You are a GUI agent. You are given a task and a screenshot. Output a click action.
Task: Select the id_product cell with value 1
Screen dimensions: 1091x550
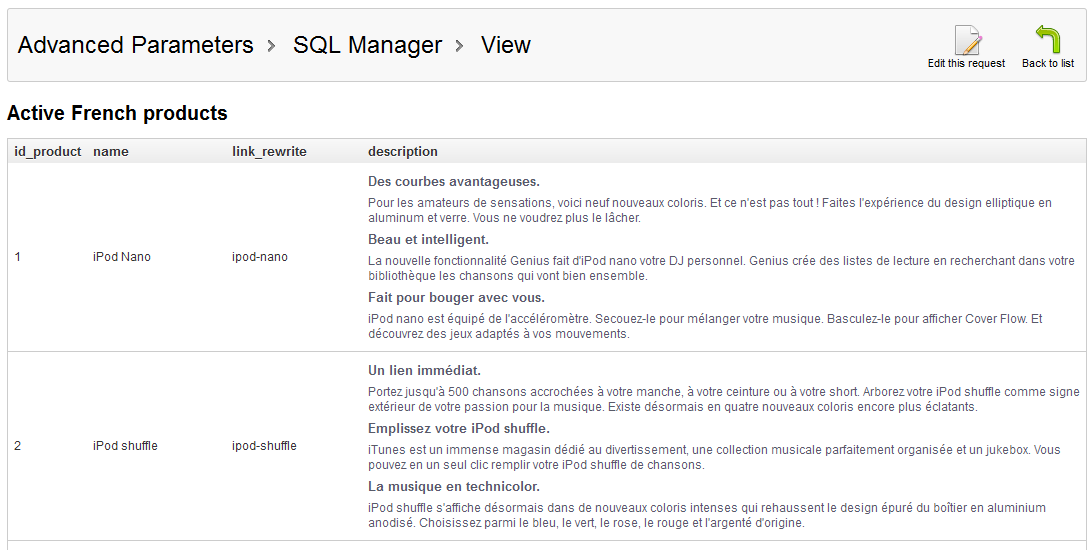point(17,257)
